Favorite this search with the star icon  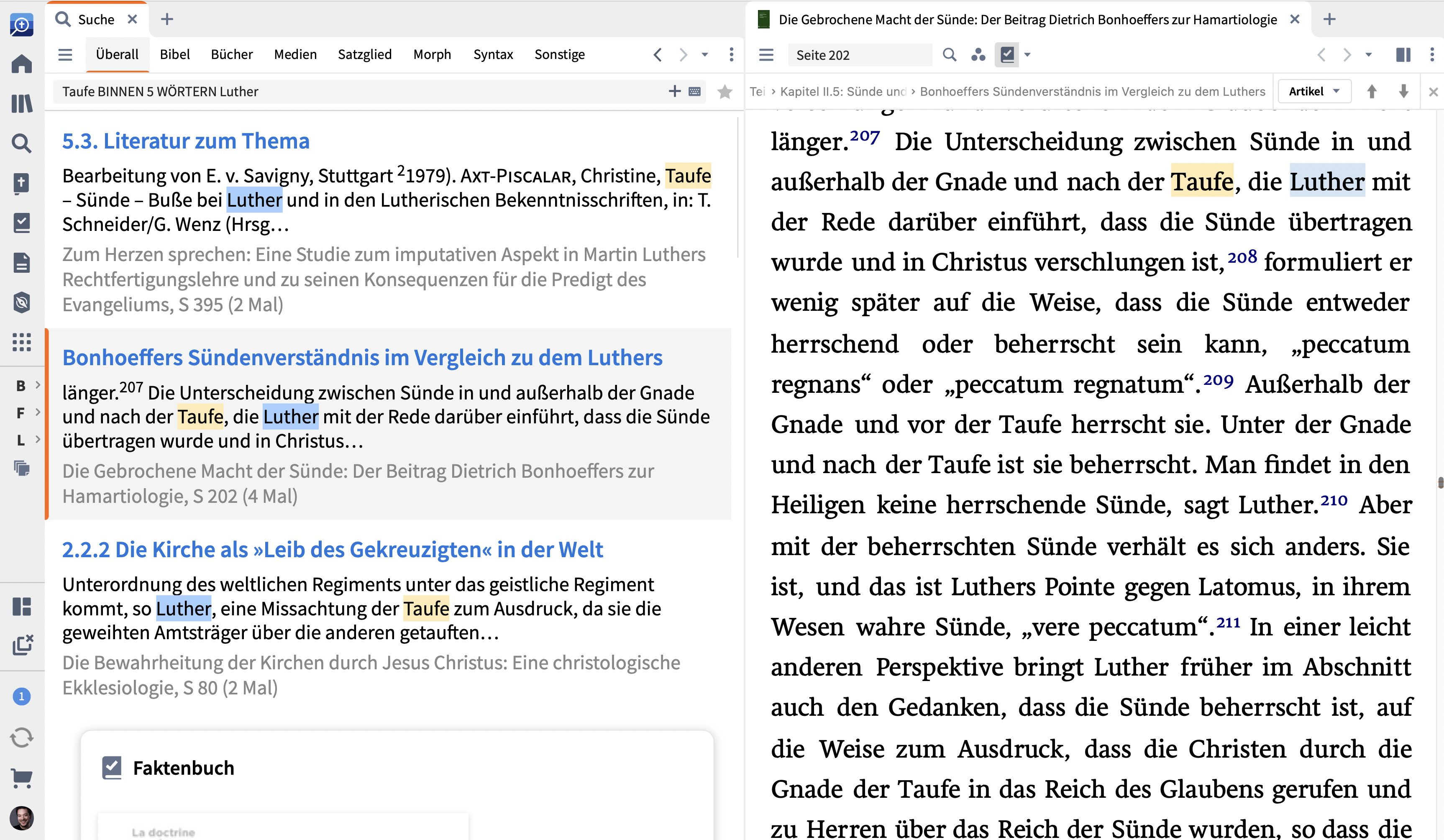pos(725,92)
